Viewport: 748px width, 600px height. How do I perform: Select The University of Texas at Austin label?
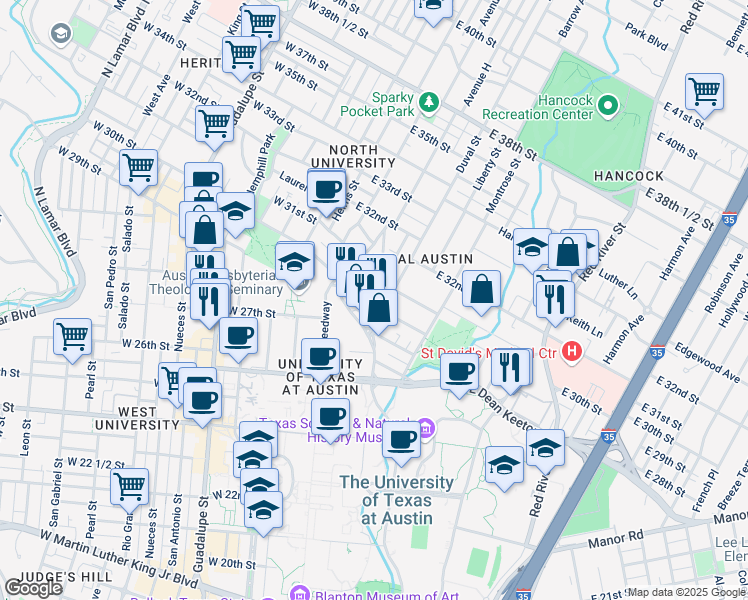click(x=396, y=500)
